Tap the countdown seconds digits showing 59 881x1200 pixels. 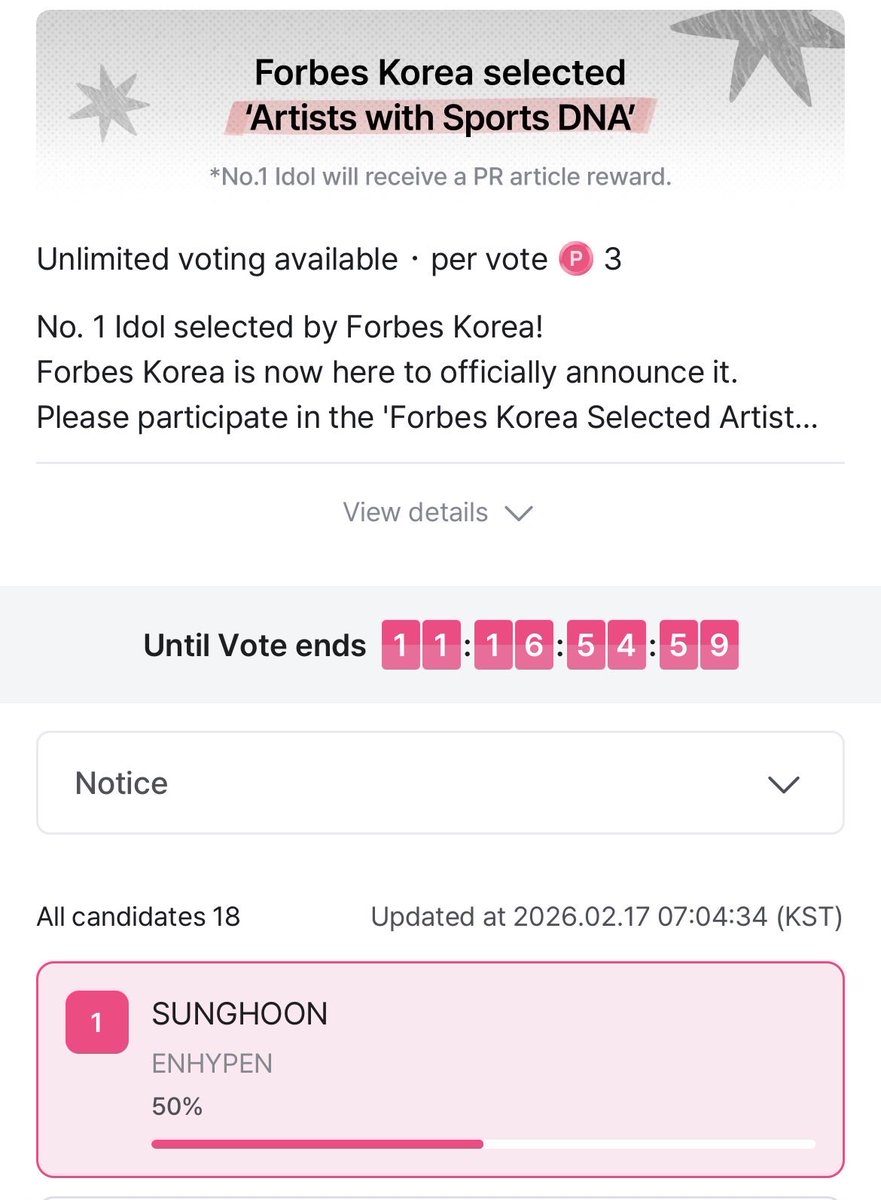coord(698,646)
